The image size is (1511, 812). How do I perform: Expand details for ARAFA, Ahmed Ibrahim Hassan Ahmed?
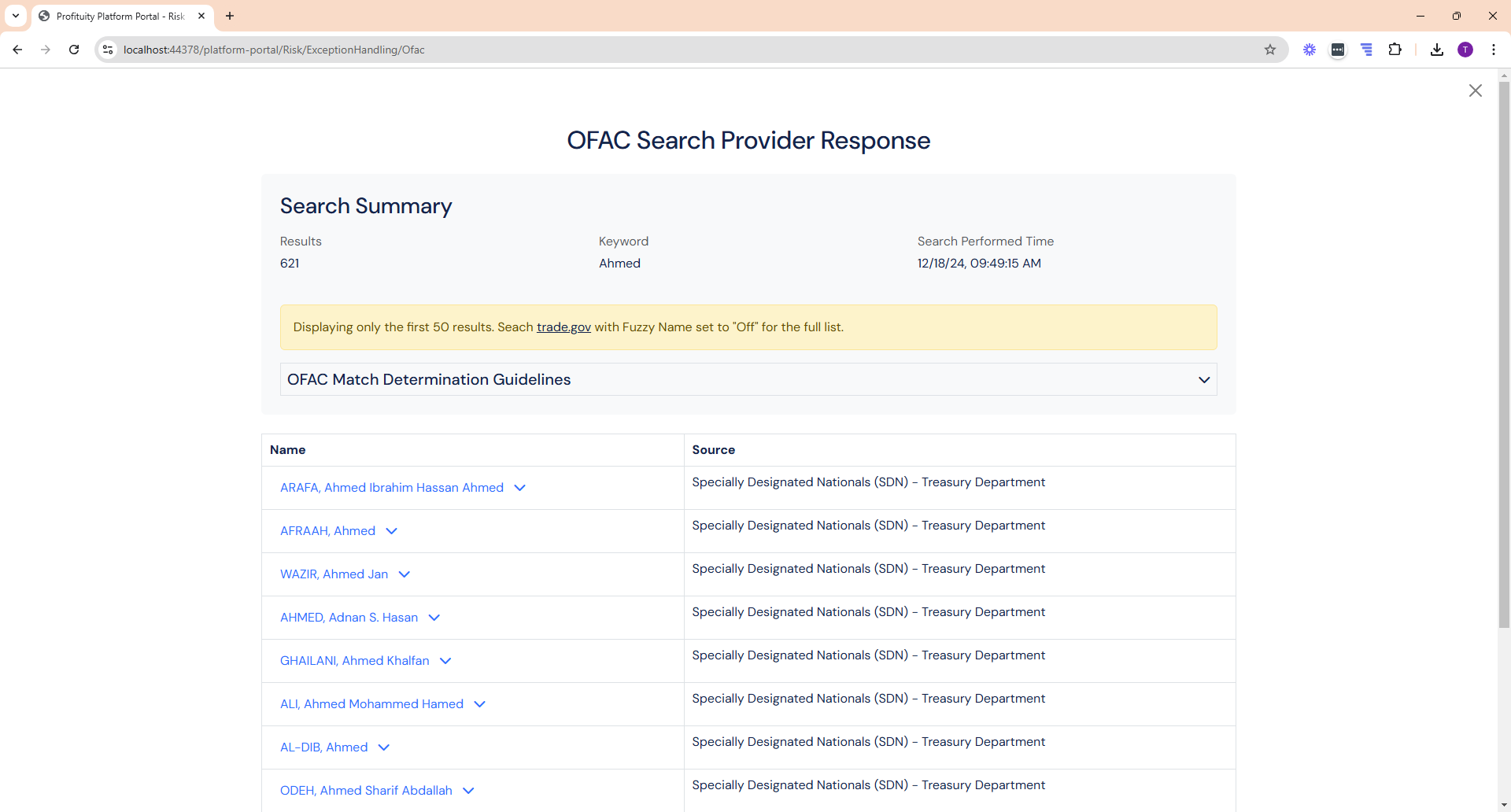coord(519,488)
